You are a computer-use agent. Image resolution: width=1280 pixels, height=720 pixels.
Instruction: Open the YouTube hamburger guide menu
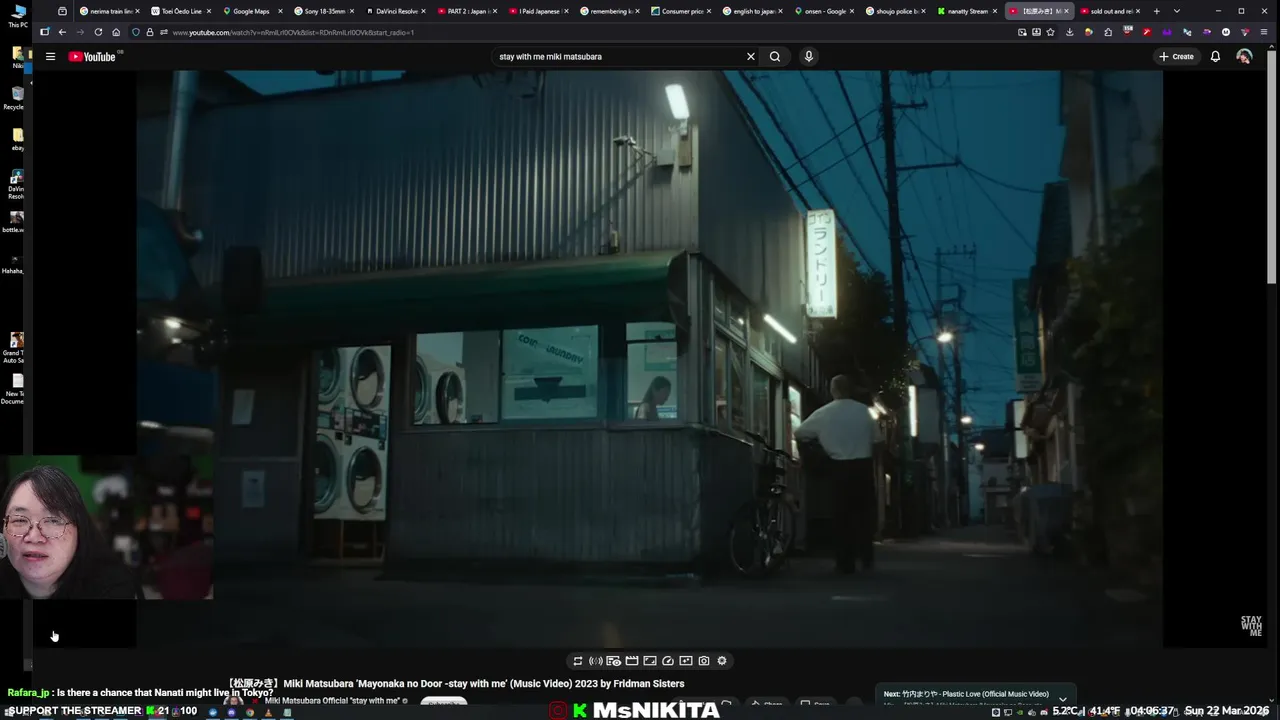point(50,57)
